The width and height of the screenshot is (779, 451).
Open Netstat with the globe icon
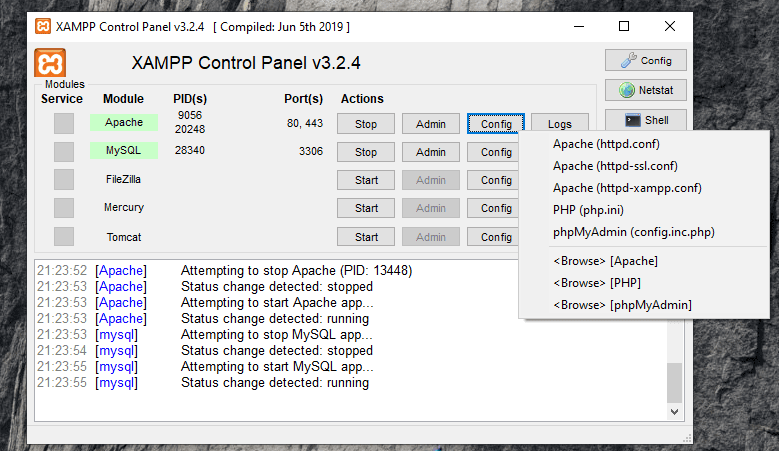tap(646, 90)
